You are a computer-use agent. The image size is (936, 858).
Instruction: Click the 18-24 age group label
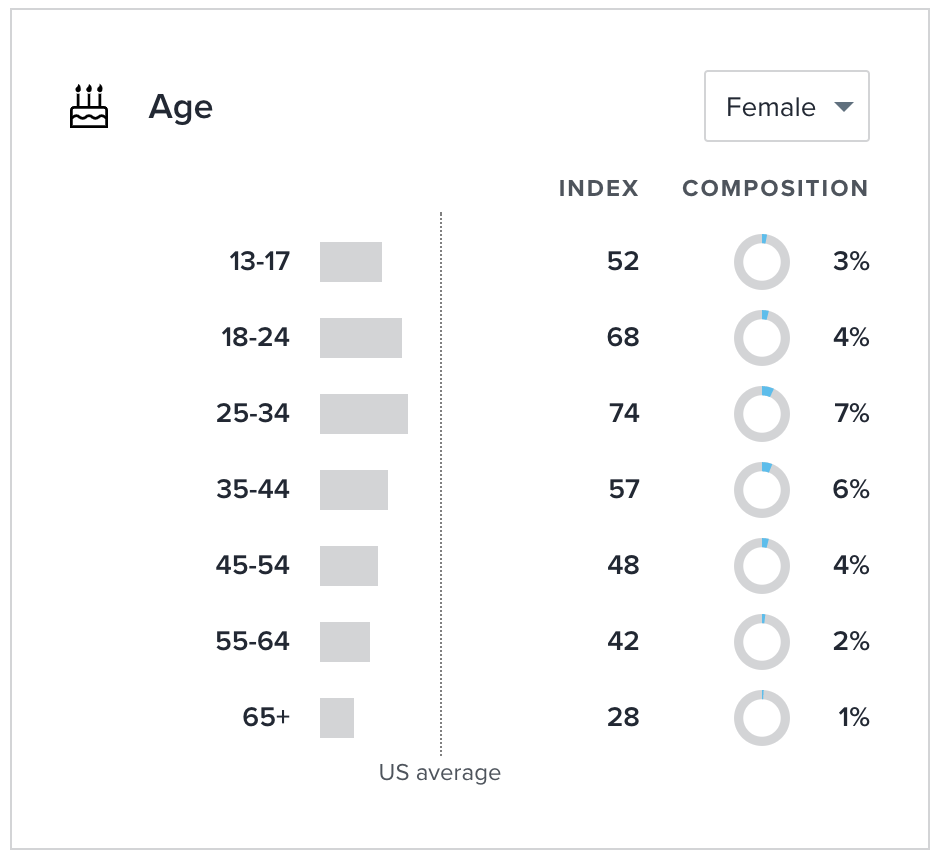point(256,338)
